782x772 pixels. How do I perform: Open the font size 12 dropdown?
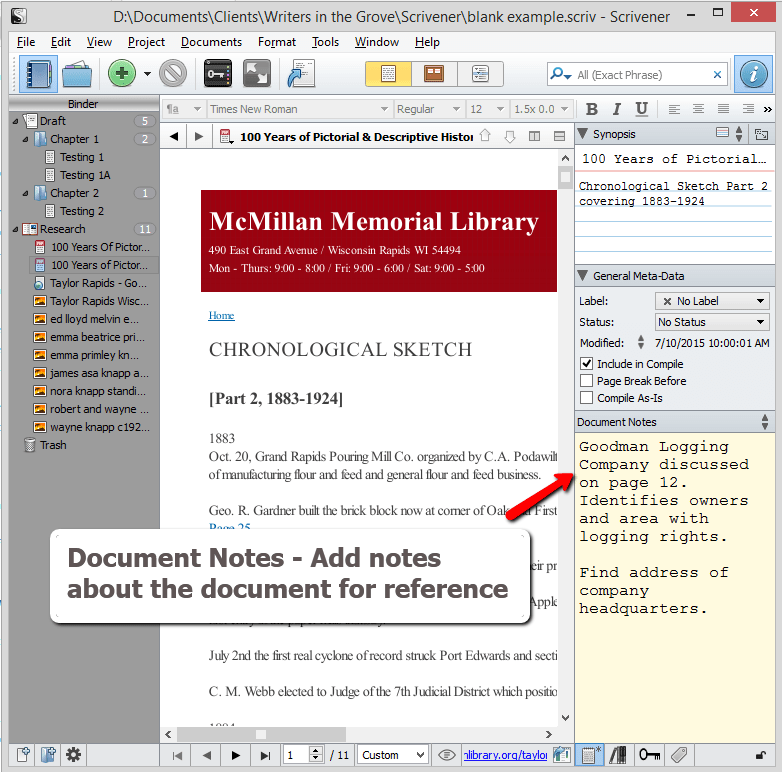(x=487, y=109)
